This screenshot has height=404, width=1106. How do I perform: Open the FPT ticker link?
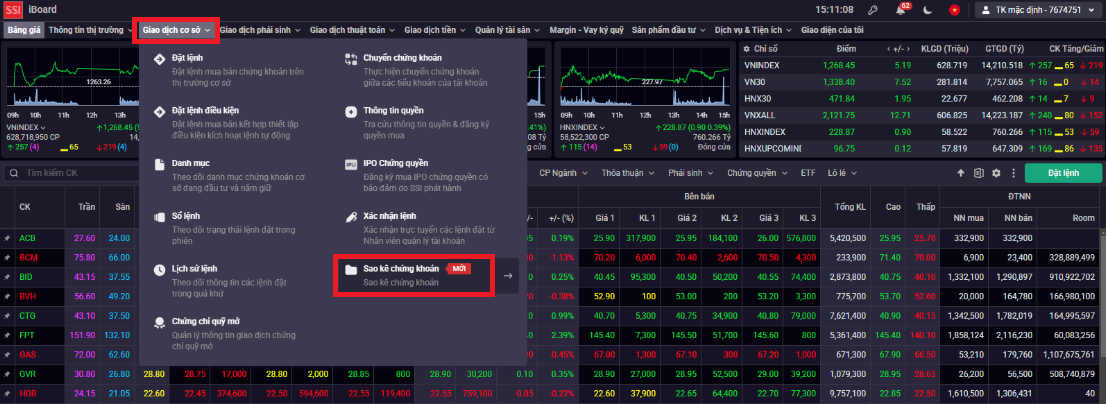[27, 335]
